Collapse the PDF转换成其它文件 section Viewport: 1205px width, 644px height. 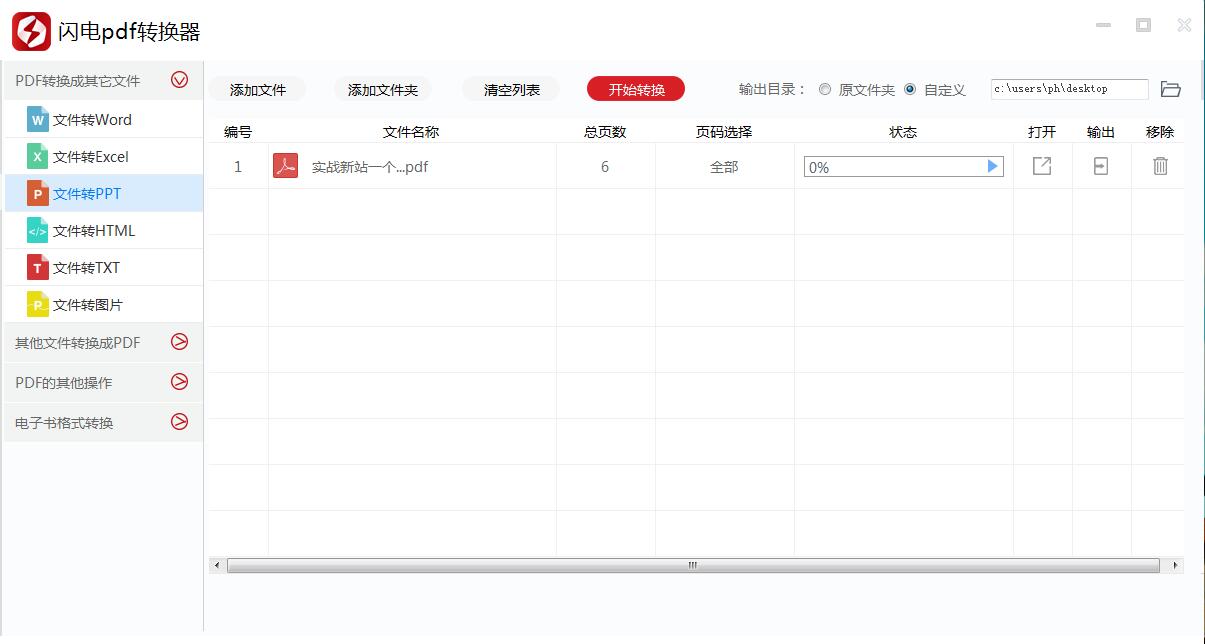tap(179, 80)
